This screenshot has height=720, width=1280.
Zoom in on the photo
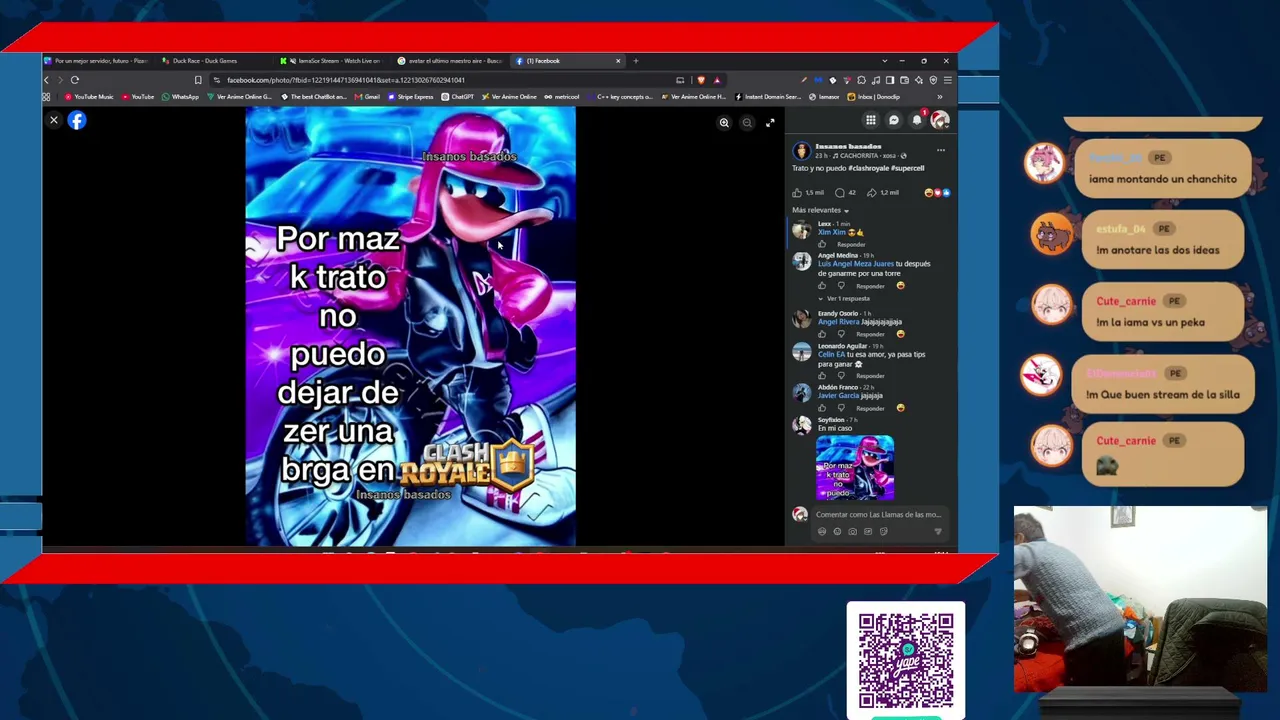[724, 123]
